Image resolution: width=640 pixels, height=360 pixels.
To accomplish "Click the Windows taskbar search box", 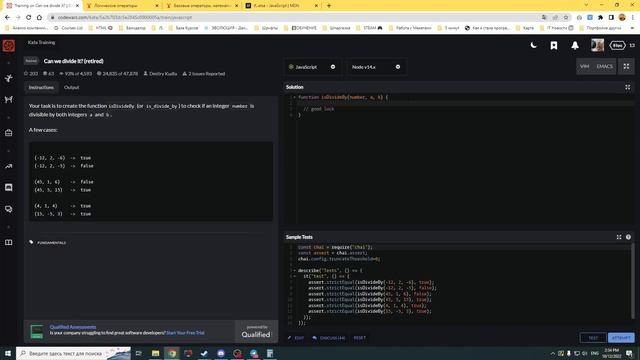I will (73, 353).
